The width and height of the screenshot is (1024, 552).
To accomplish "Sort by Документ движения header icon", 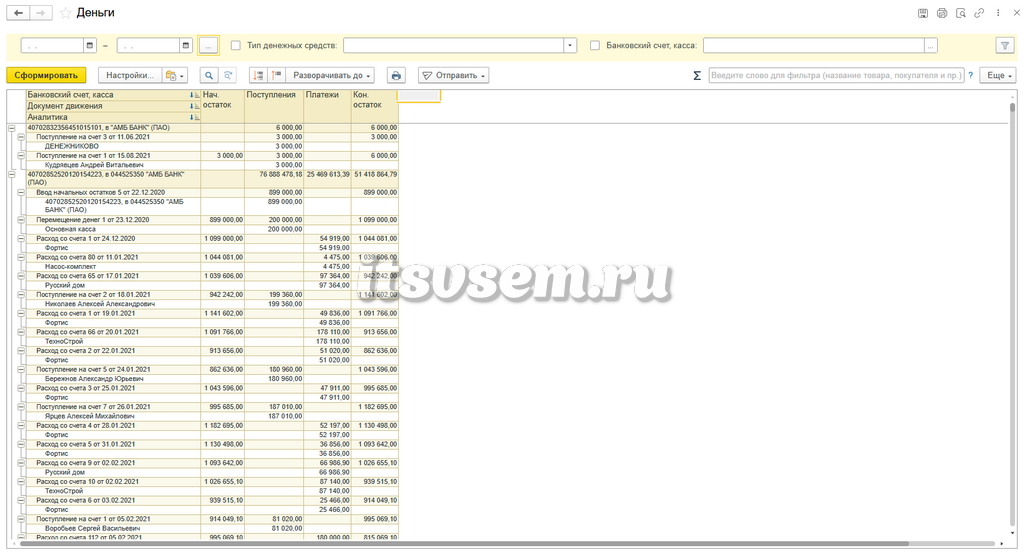I will coord(195,106).
